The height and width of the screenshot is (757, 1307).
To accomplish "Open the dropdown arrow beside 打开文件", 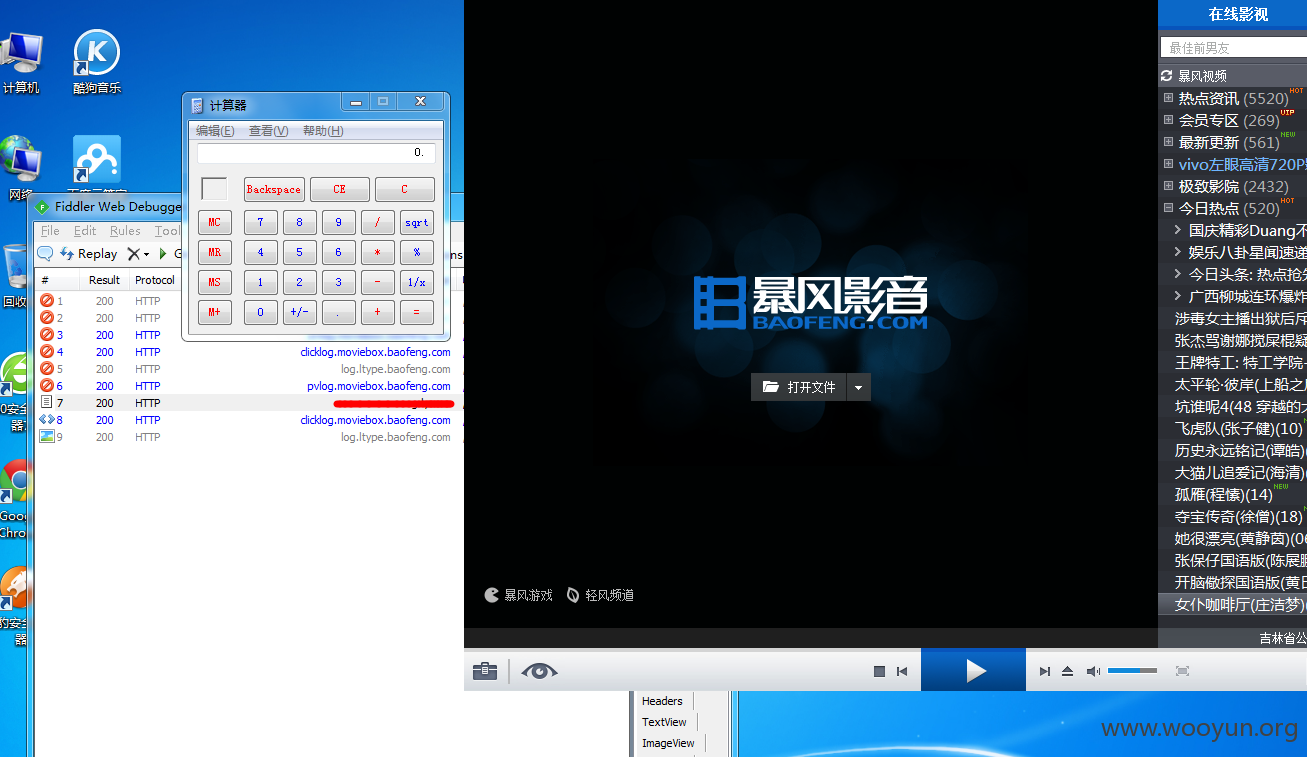I will click(859, 387).
